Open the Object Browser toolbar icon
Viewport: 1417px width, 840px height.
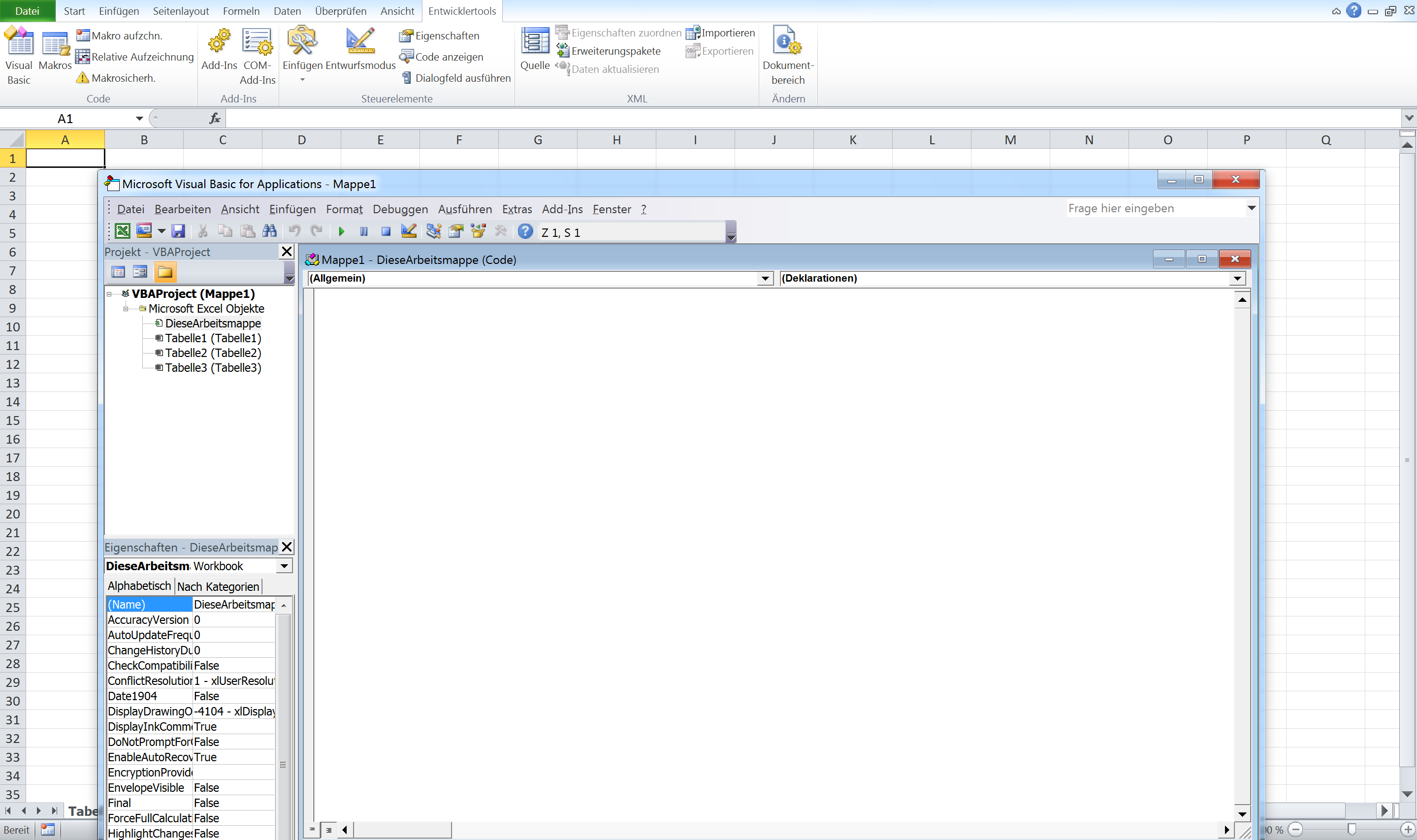click(478, 231)
